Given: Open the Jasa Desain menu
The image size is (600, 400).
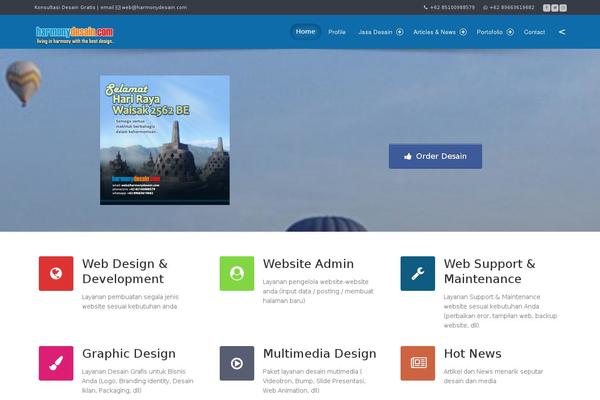Looking at the screenshot, I should click(375, 32).
